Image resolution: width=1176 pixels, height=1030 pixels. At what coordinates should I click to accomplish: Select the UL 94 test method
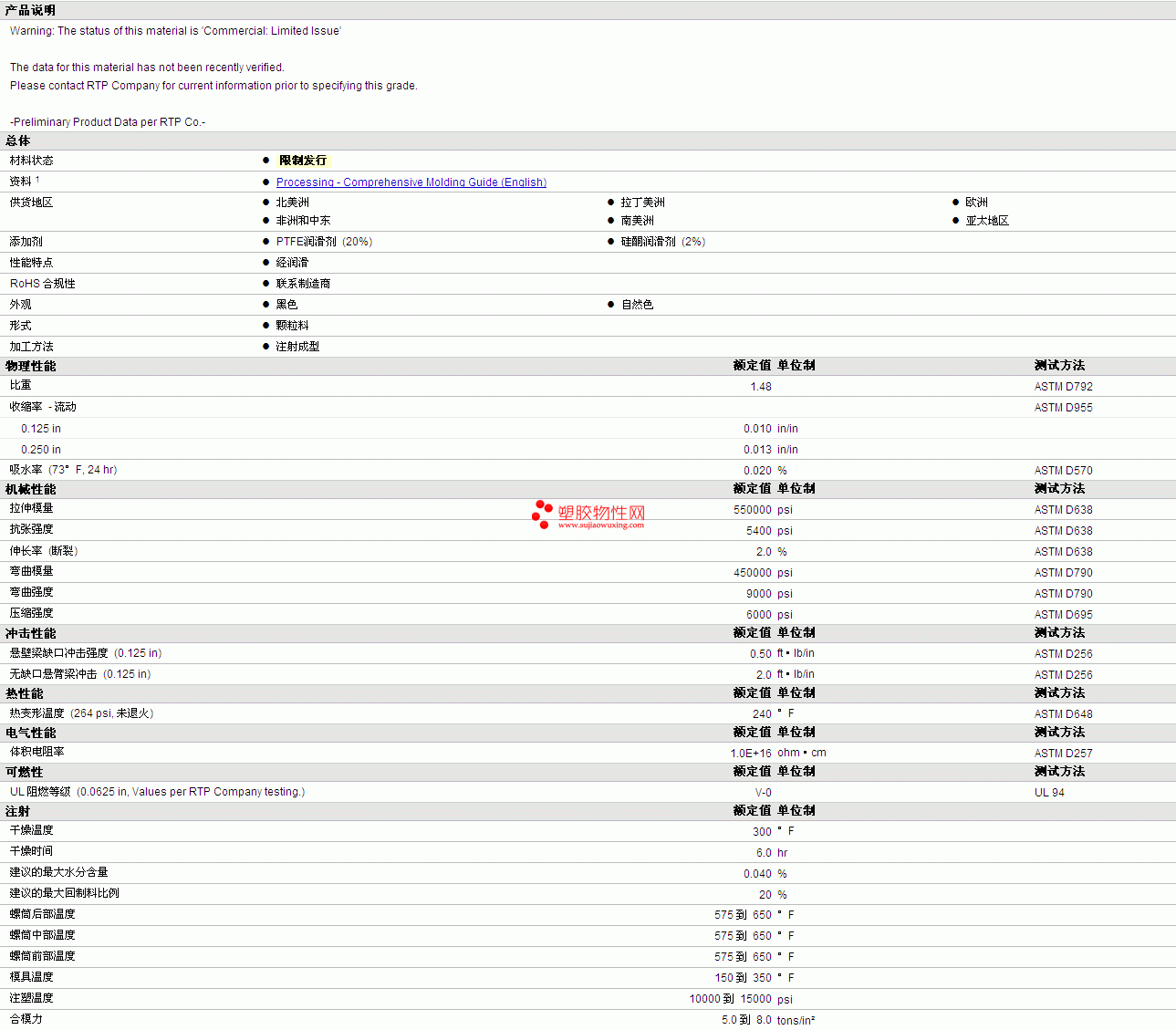(1049, 793)
